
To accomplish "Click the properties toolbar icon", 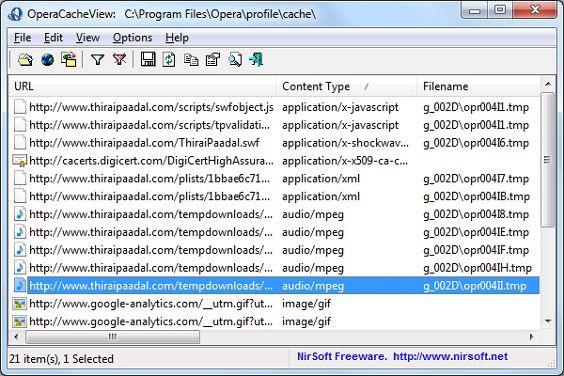I will [213, 59].
